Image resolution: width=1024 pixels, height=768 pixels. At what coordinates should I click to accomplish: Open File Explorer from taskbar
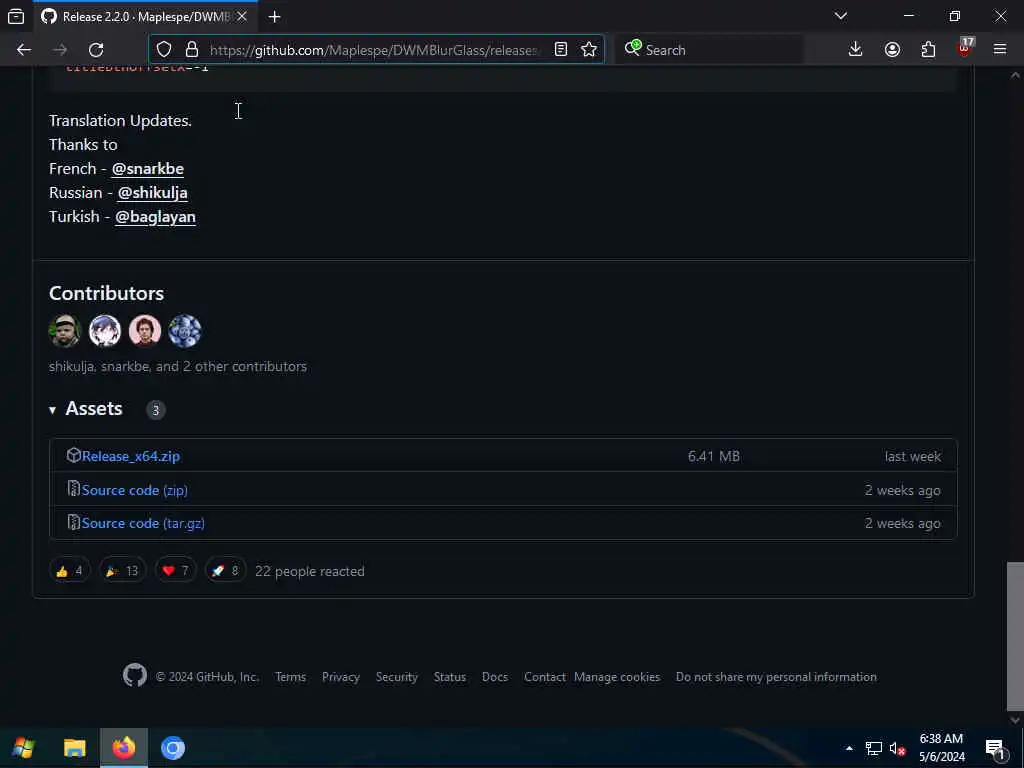[x=74, y=748]
